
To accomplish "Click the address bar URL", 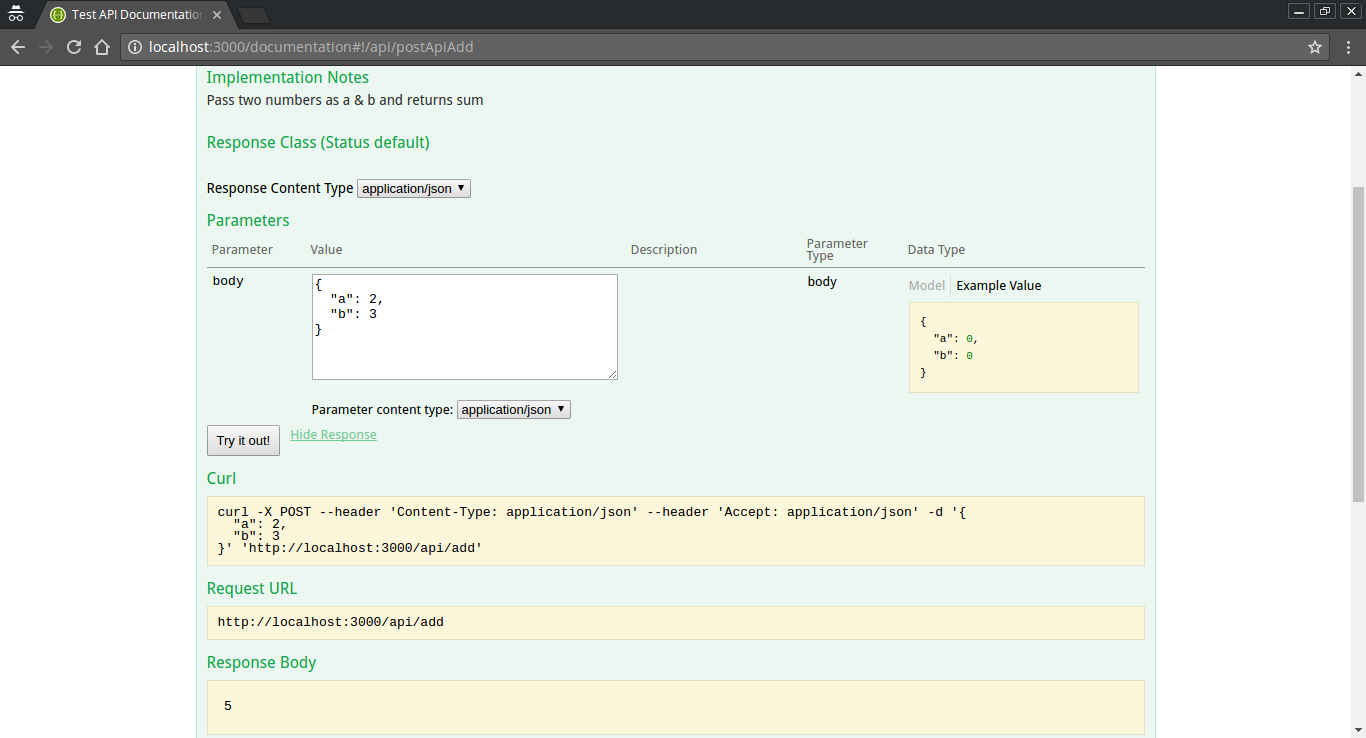I will coord(311,47).
